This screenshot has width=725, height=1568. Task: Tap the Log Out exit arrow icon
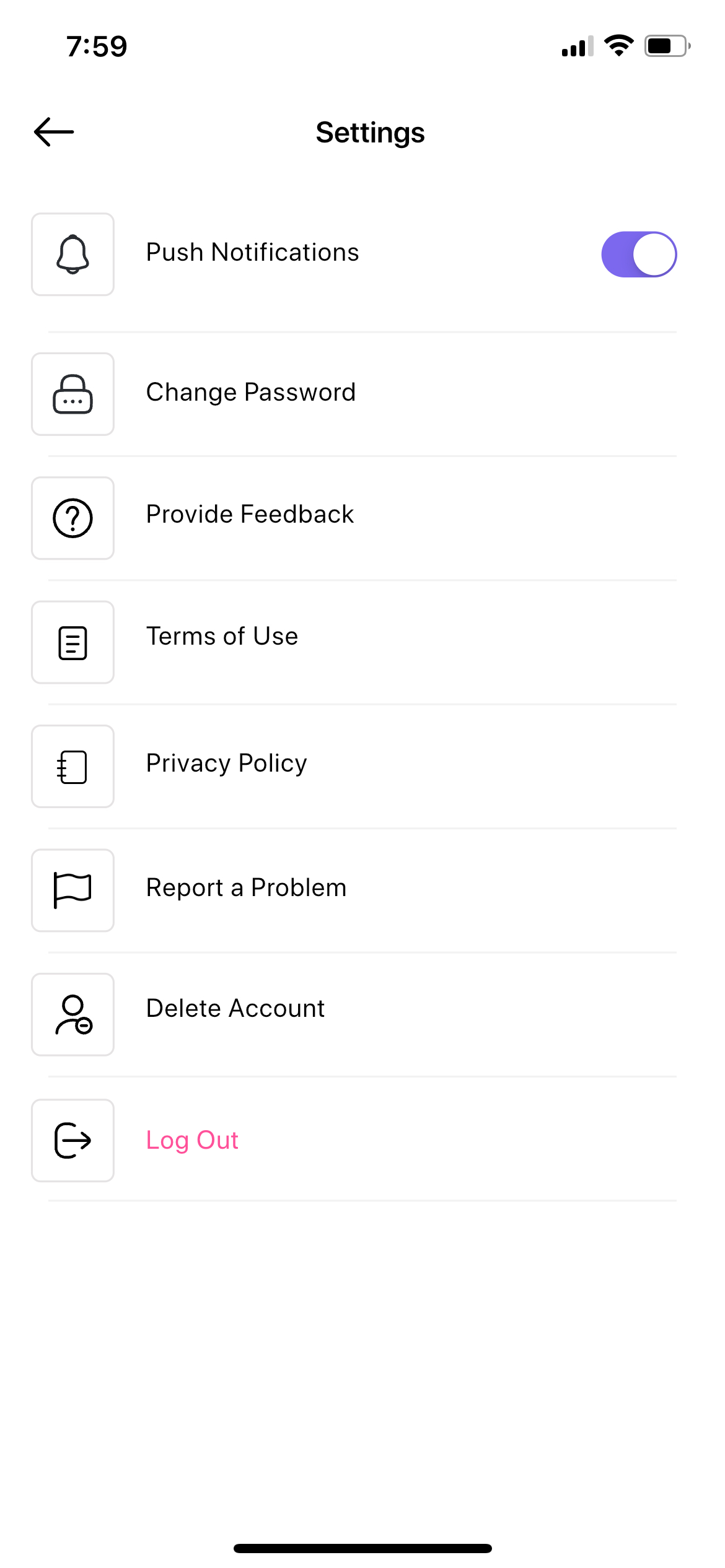pyautogui.click(x=72, y=1141)
